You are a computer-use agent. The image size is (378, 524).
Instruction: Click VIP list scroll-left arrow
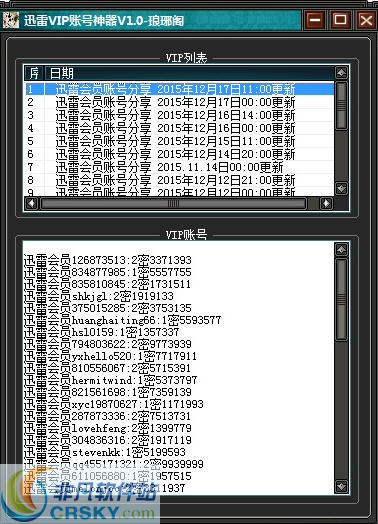click(32, 203)
